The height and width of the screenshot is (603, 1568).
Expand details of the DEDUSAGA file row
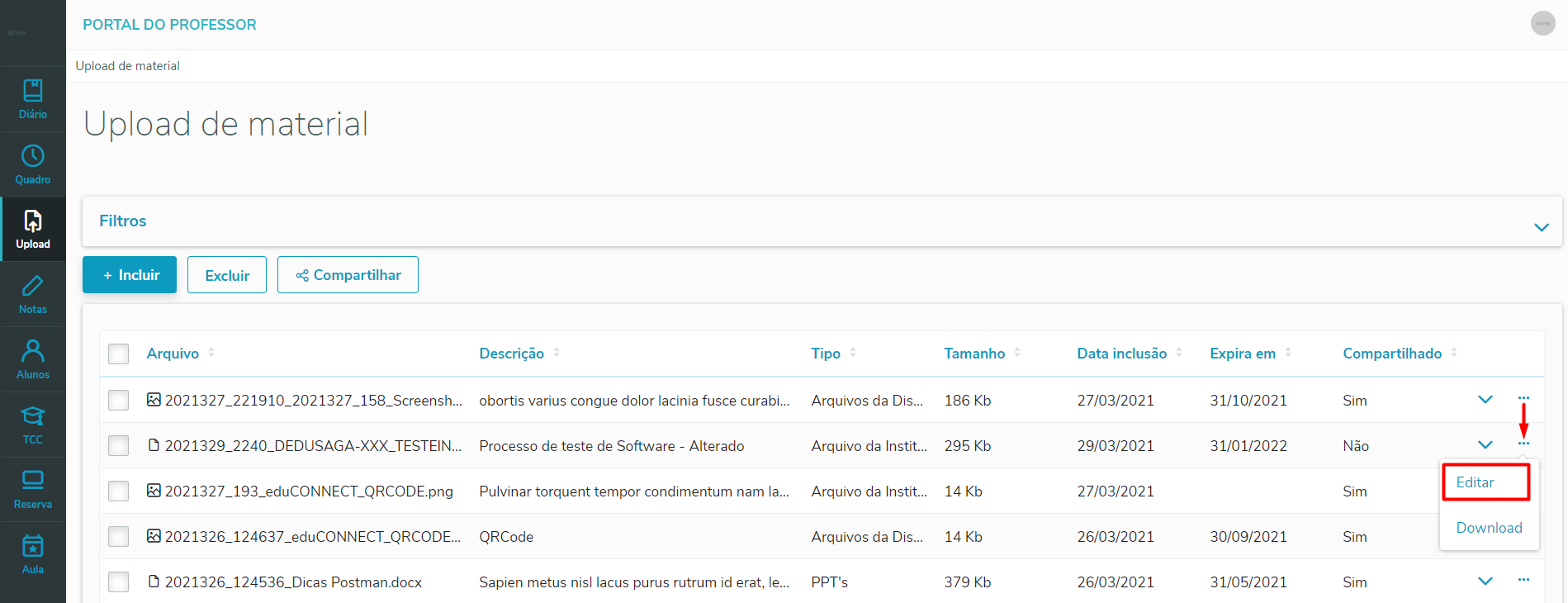point(1485,445)
